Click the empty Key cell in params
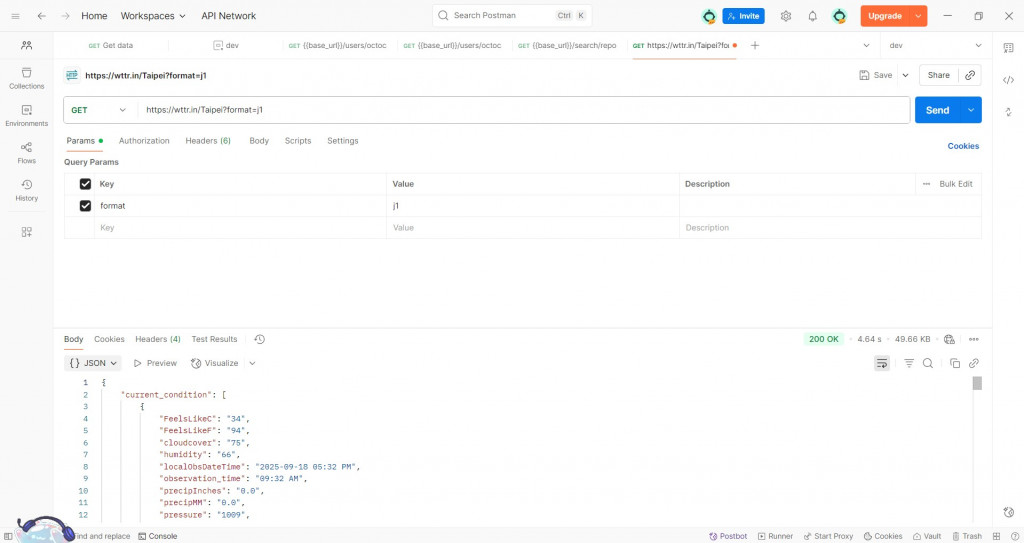 (240, 227)
